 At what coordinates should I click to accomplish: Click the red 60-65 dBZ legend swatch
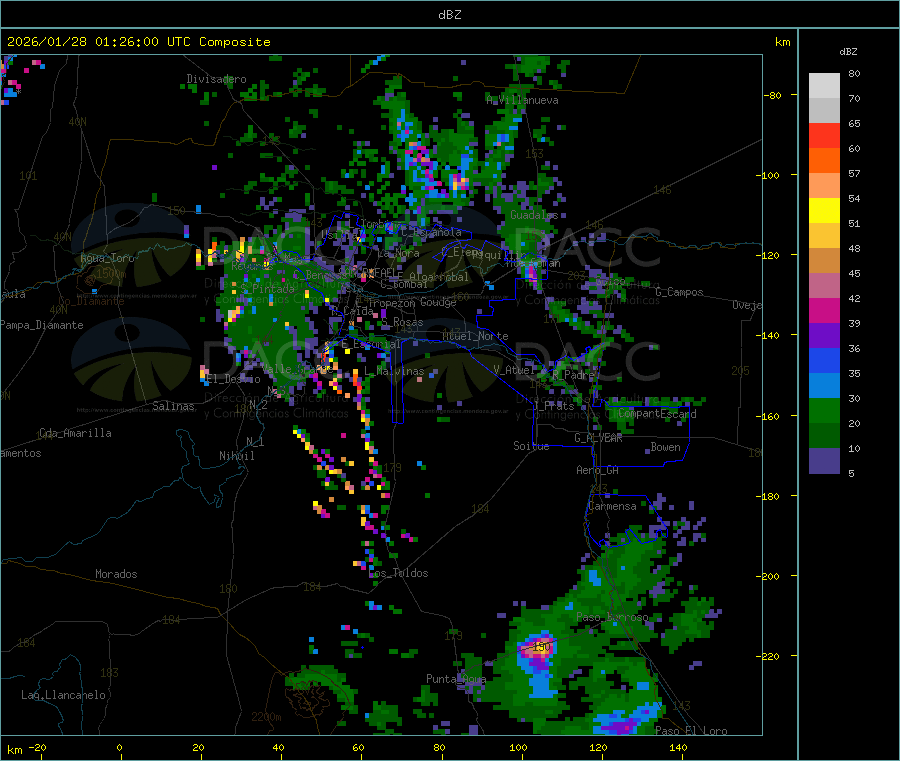point(824,135)
